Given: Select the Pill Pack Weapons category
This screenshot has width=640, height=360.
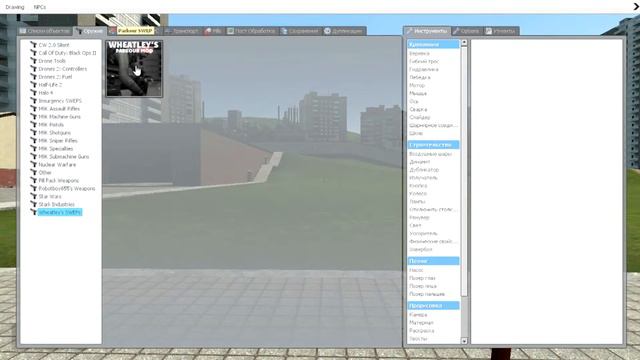Looking at the screenshot, I should (59, 180).
